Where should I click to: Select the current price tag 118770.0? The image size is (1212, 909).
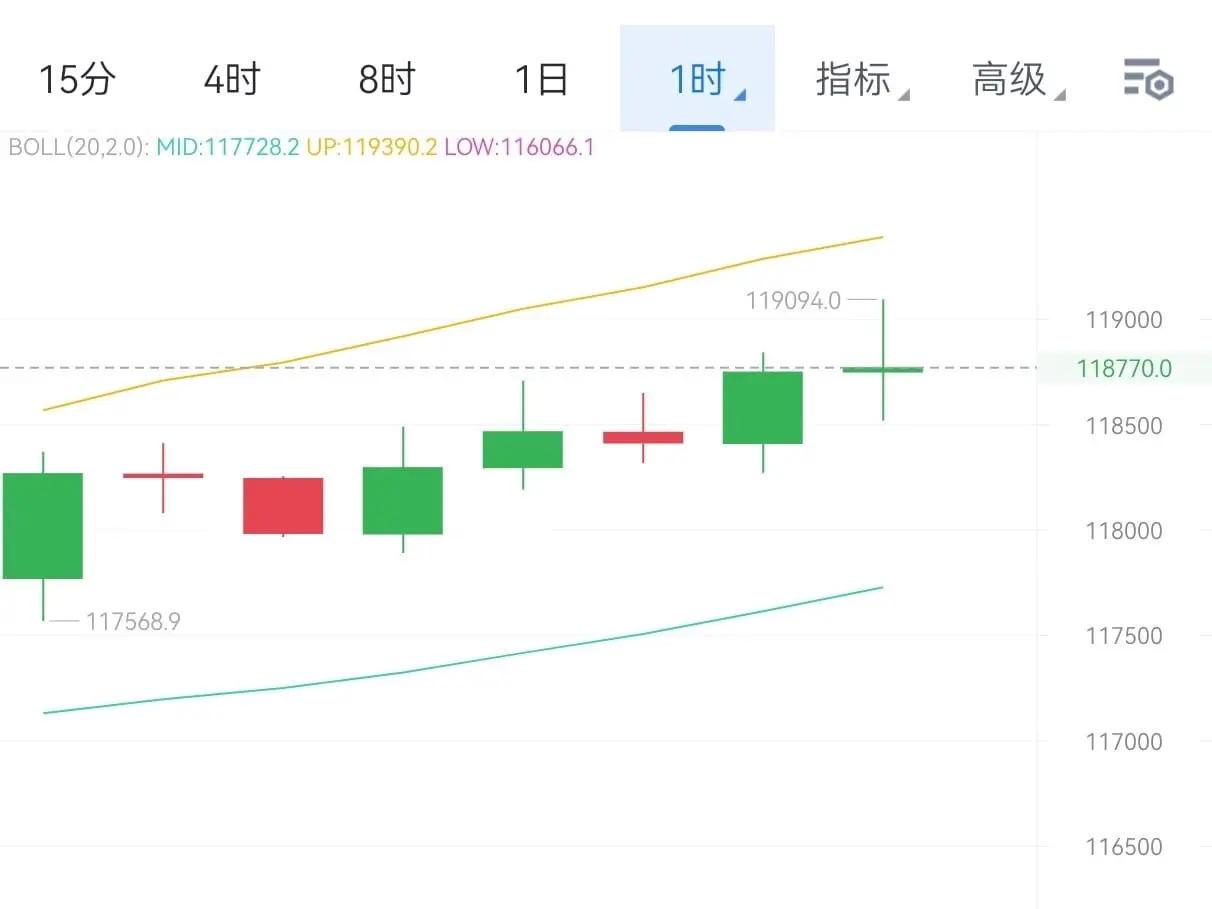point(1124,369)
